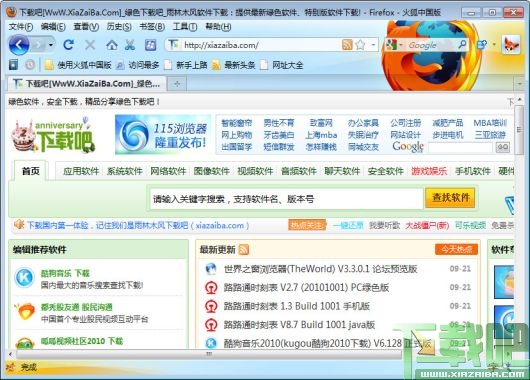Open 世界之窗浏览器(TheWorld) V3.3.0.1 entry
Image resolution: width=530 pixels, height=380 pixels.
320,269
